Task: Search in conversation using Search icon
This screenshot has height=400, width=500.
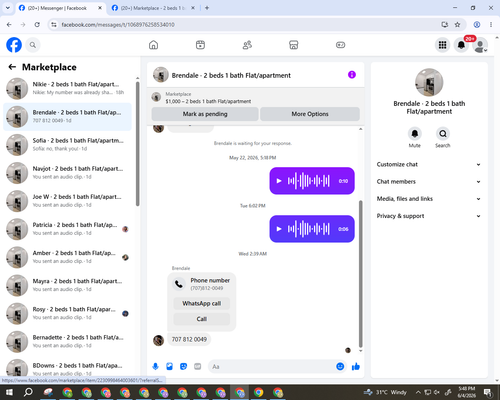Action: (x=443, y=134)
